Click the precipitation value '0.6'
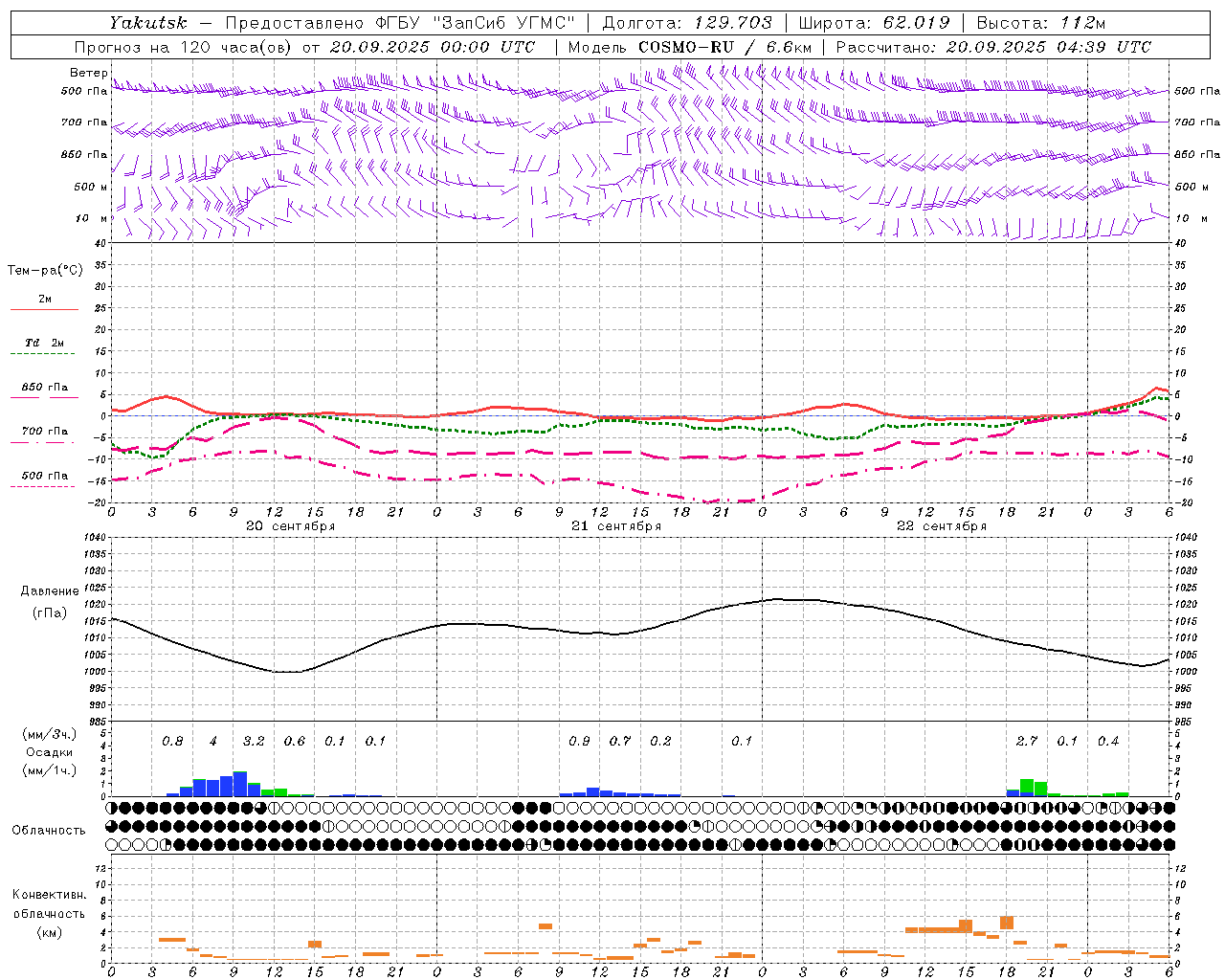Viewport: 1225px width, 980px height. [x=295, y=742]
